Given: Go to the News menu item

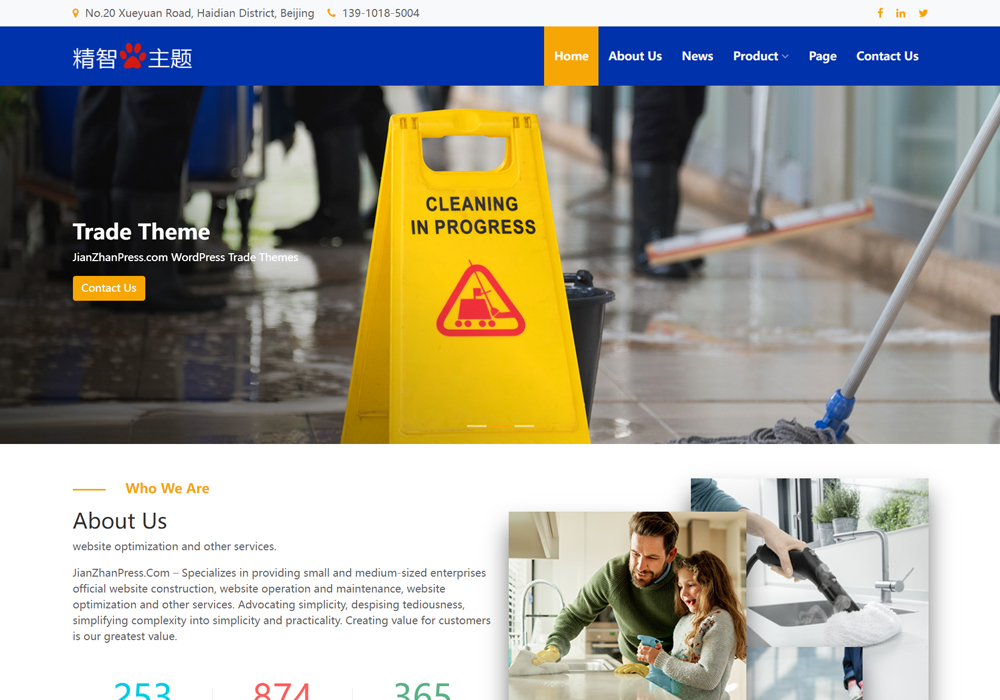Looking at the screenshot, I should click(697, 56).
